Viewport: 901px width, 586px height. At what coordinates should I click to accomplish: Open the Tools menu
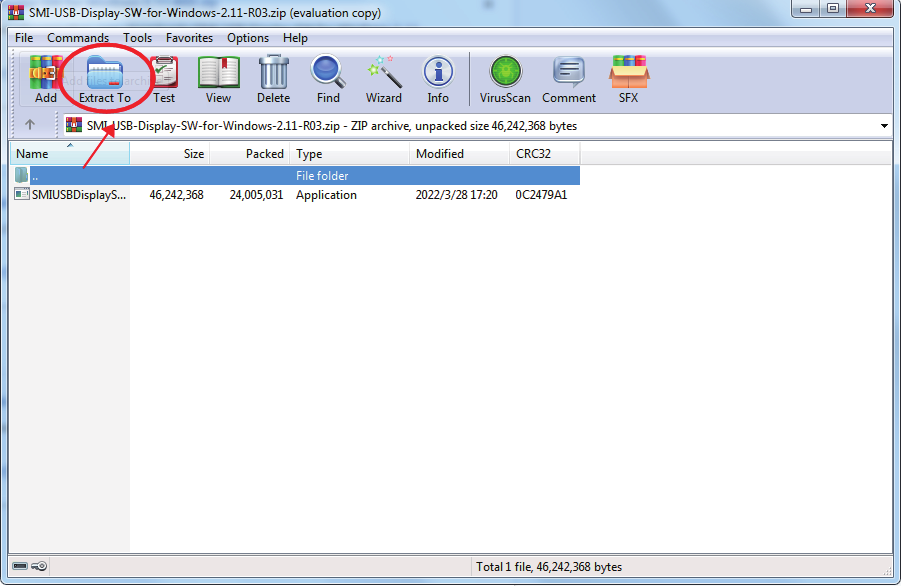137,38
